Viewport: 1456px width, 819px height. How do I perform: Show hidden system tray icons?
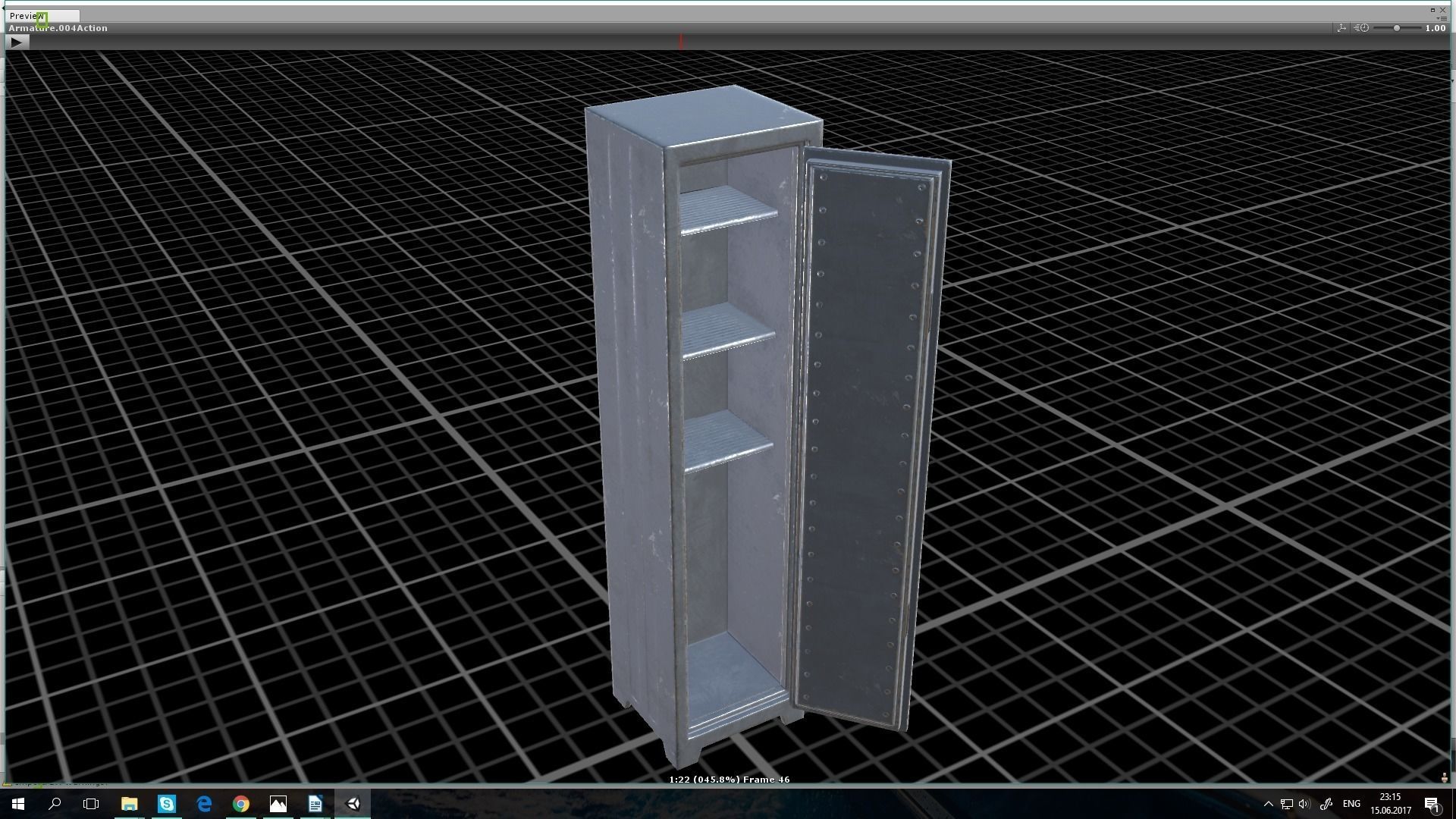1268,804
